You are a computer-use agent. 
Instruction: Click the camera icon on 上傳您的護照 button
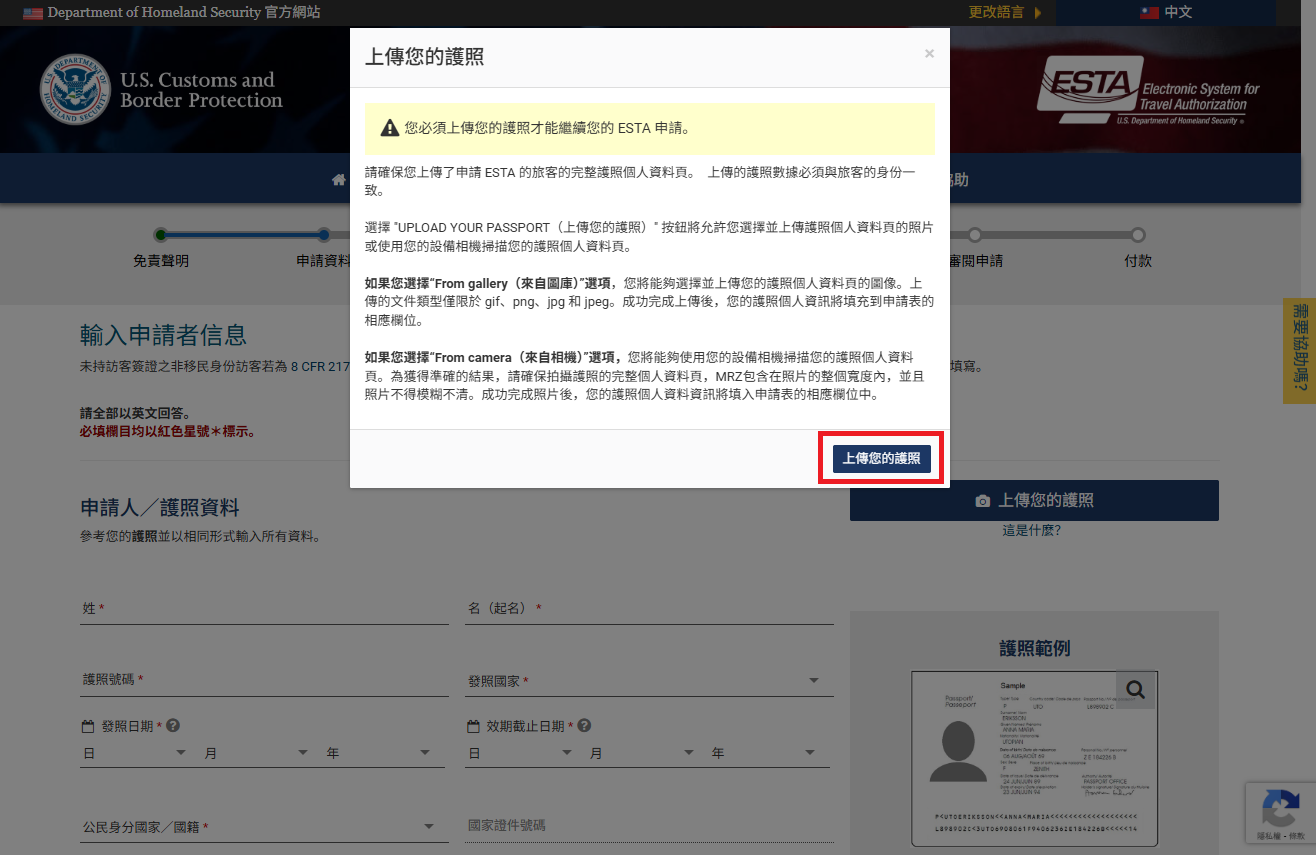[981, 500]
